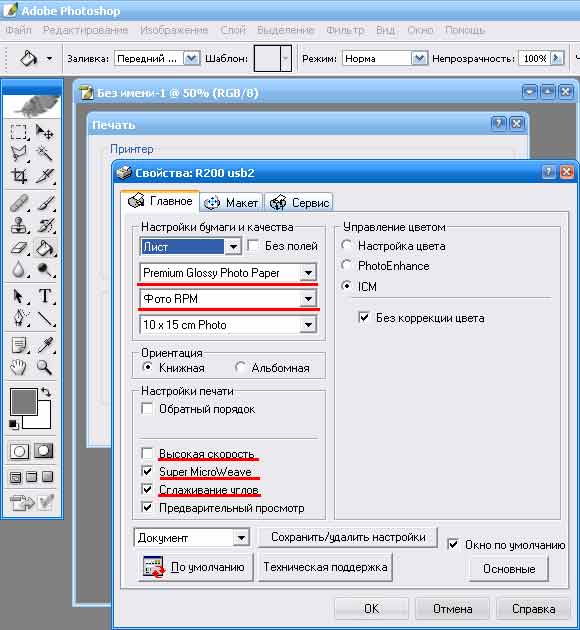Viewport: 580px width, 630px height.
Task: Select the Zoom magnifier tool
Action: 45,367
